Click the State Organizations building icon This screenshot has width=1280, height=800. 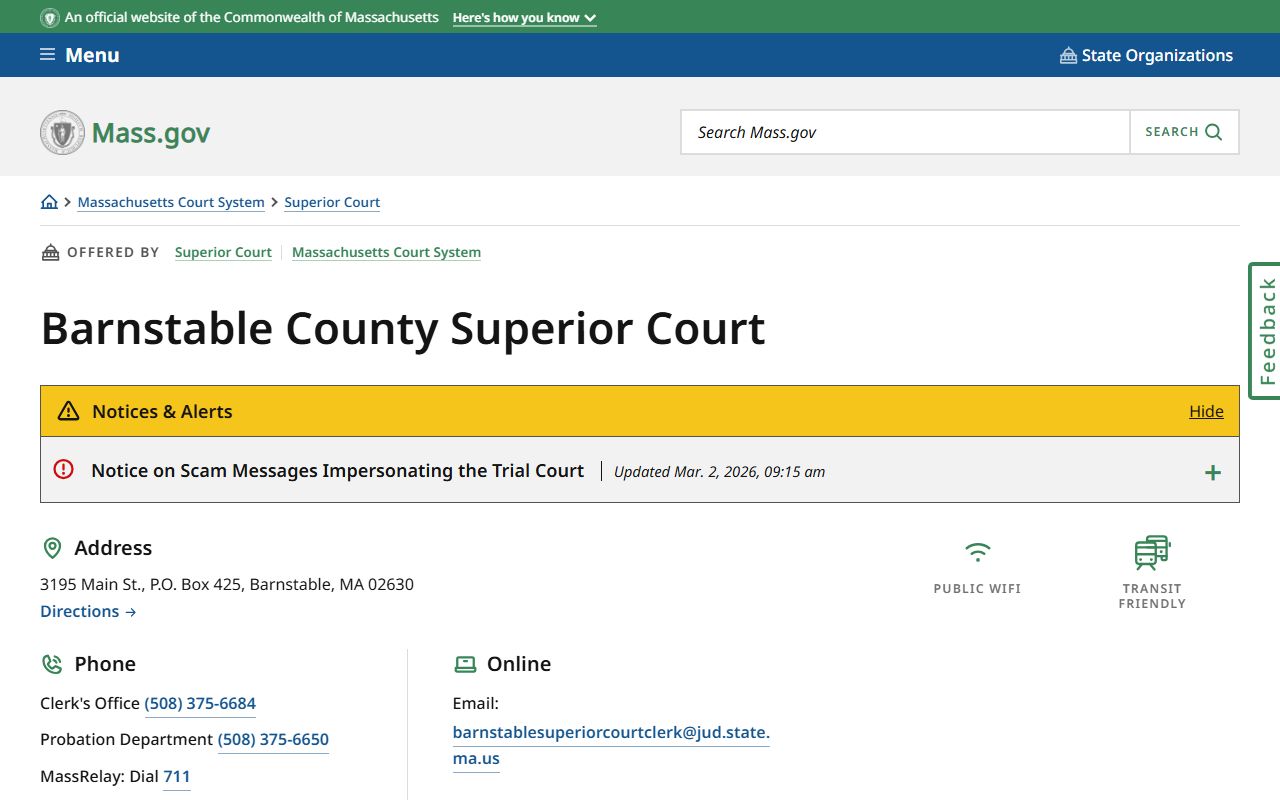coord(1068,55)
